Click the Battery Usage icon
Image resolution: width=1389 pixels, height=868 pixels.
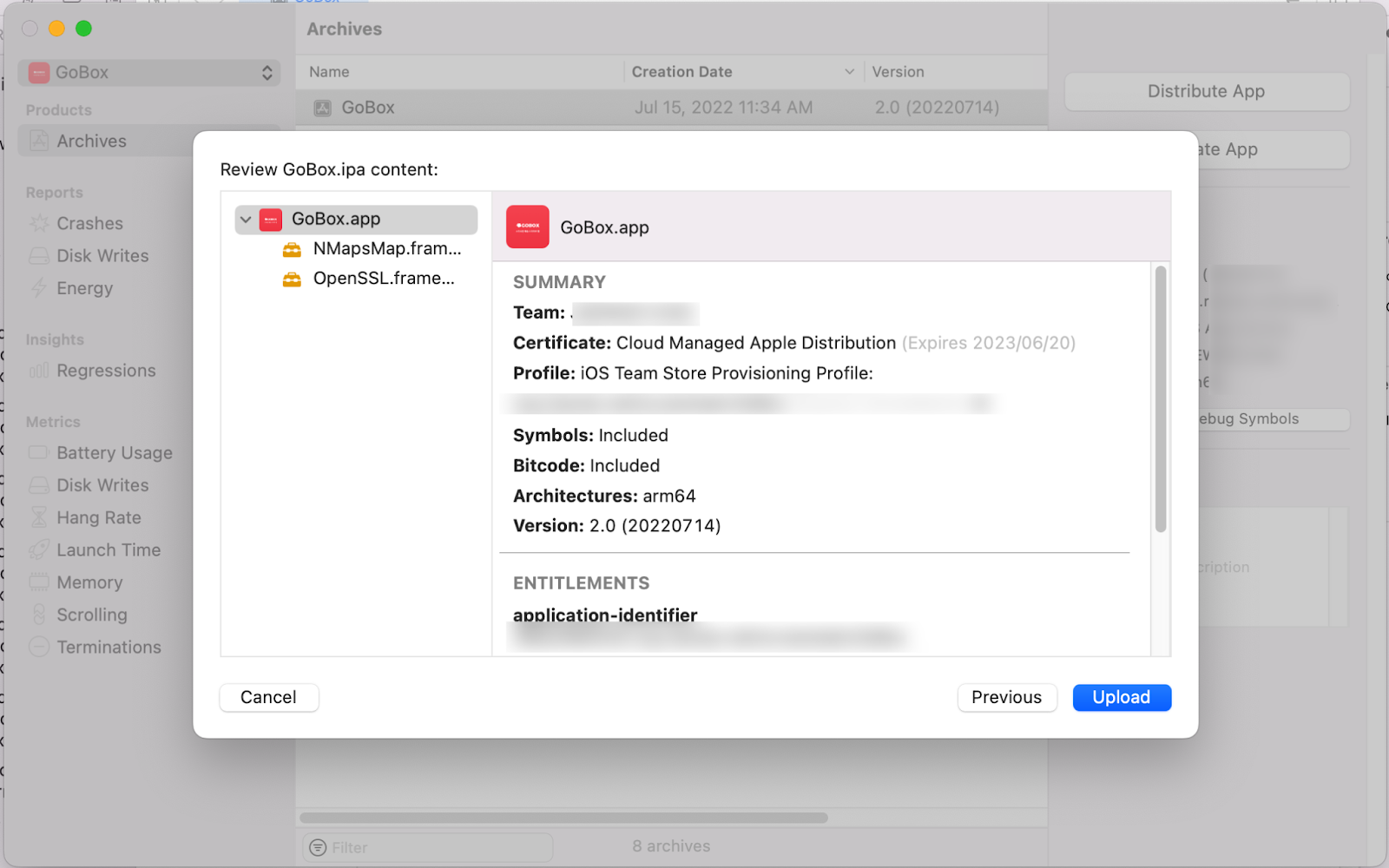39,452
